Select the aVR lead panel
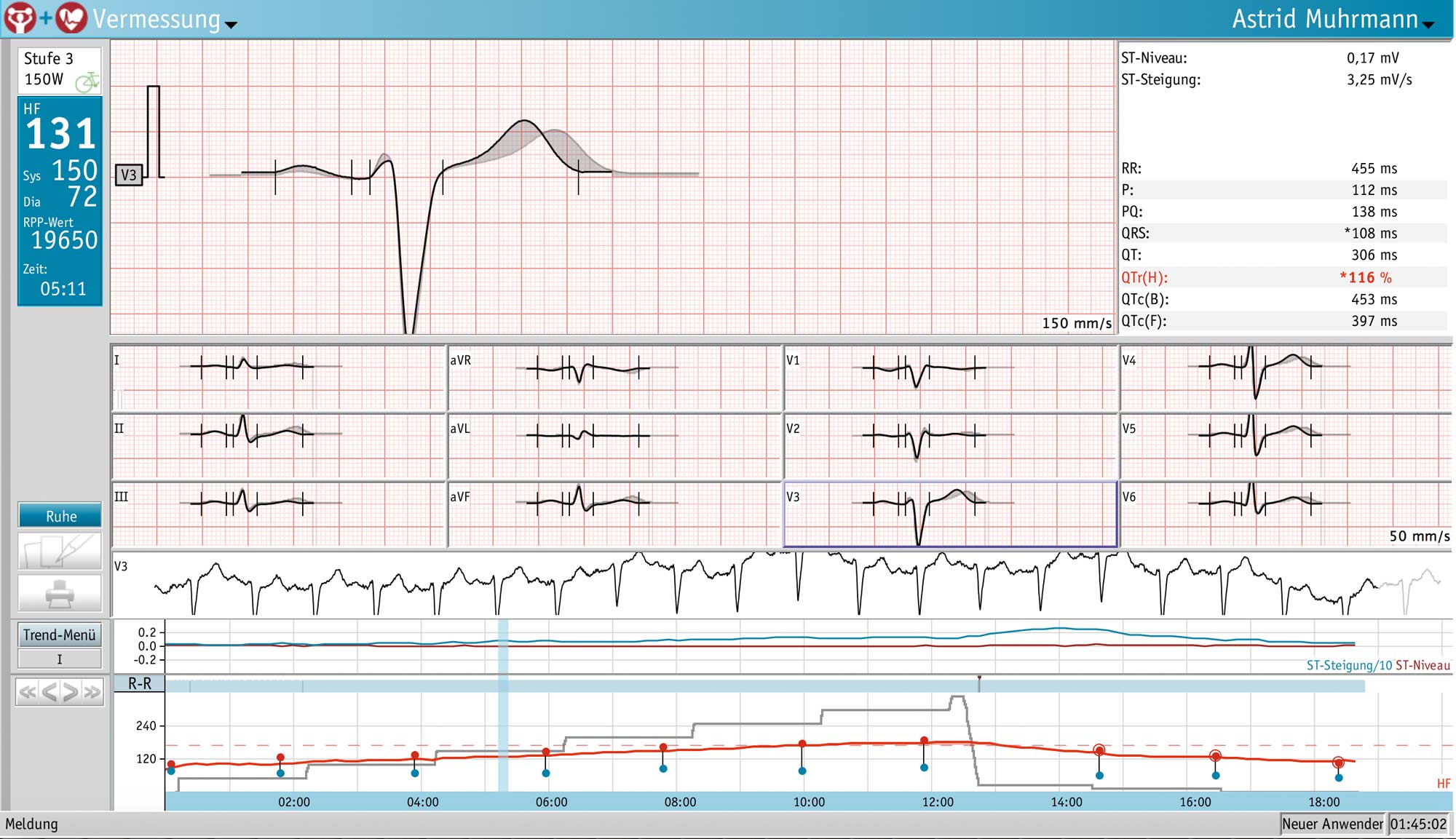 pyautogui.click(x=614, y=377)
